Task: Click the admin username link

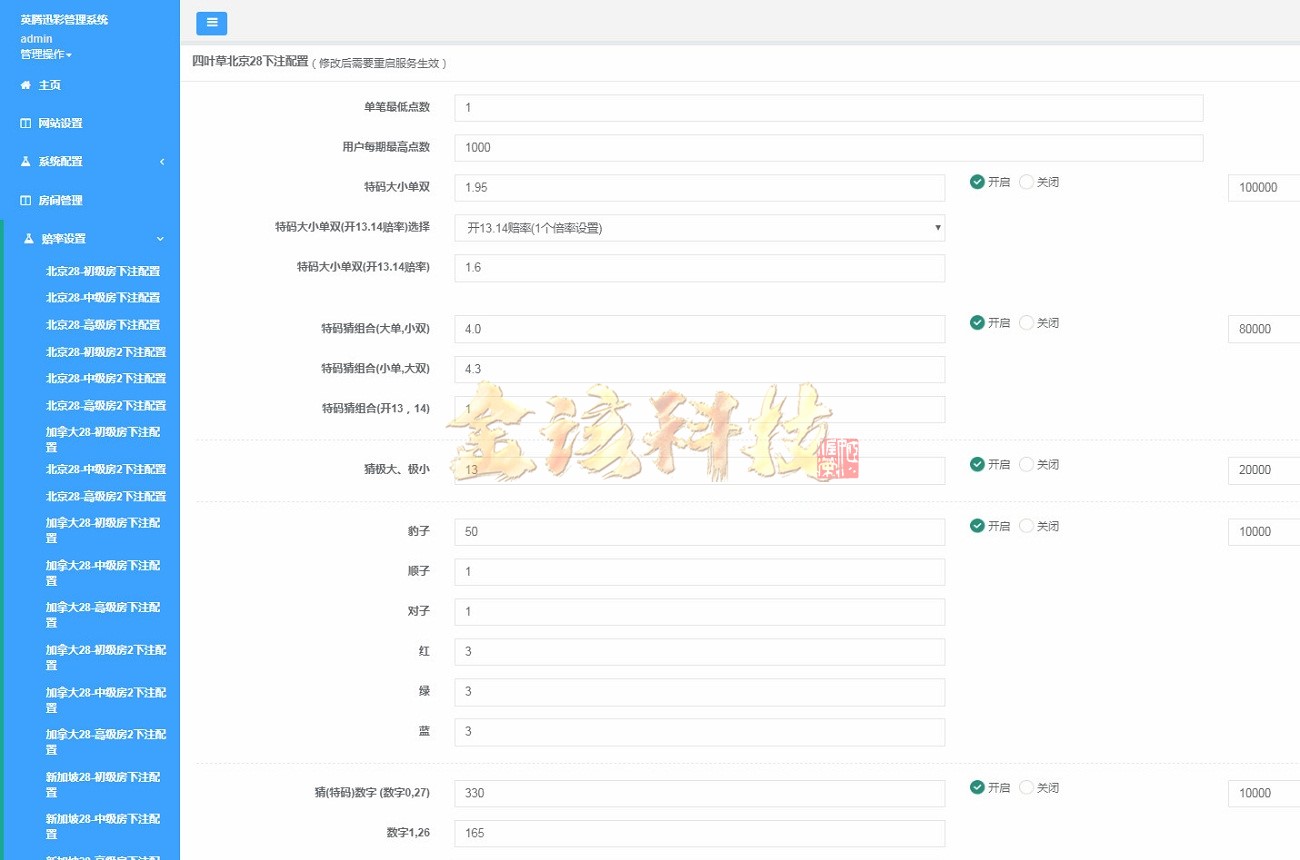Action: click(35, 38)
